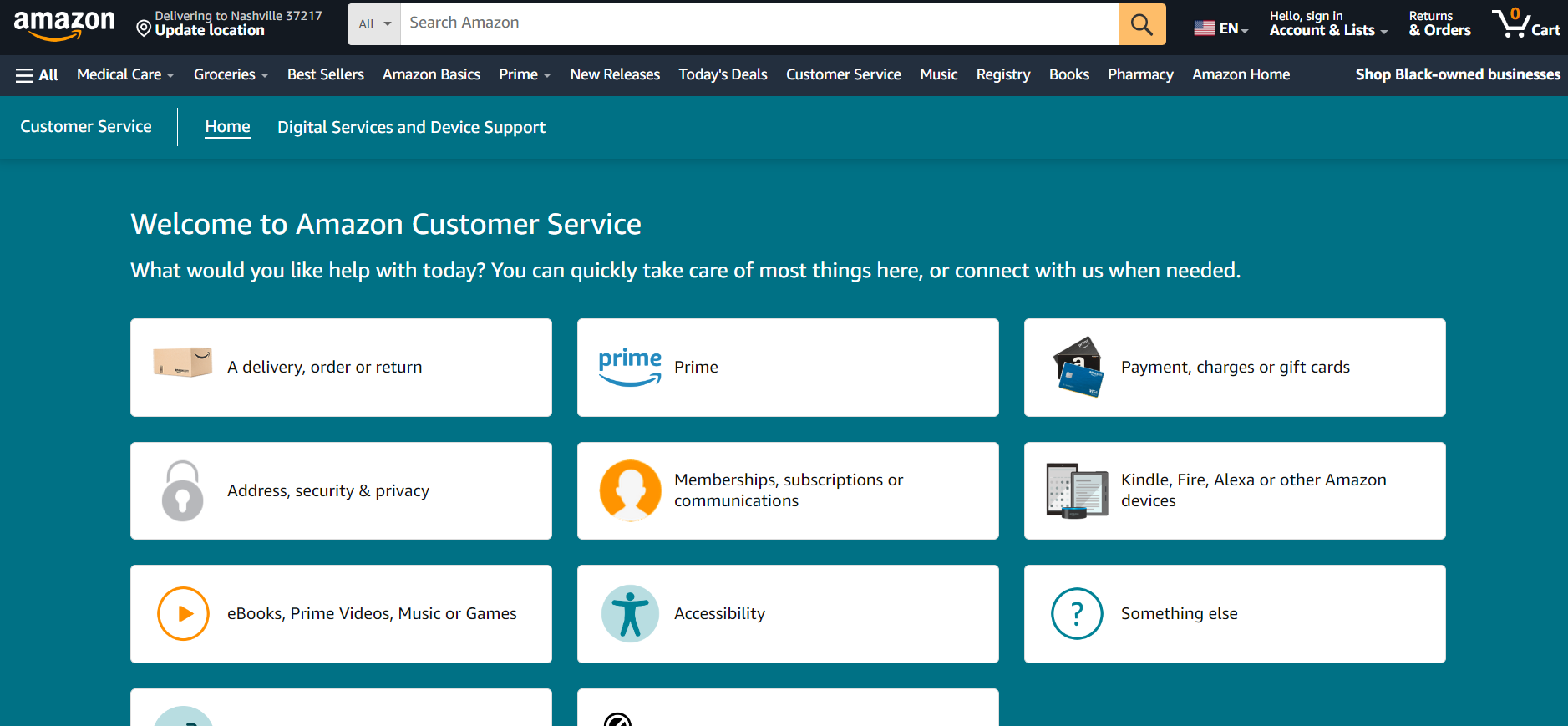Click the padlock security icon
Image resolution: width=1568 pixels, height=726 pixels.
coord(183,490)
